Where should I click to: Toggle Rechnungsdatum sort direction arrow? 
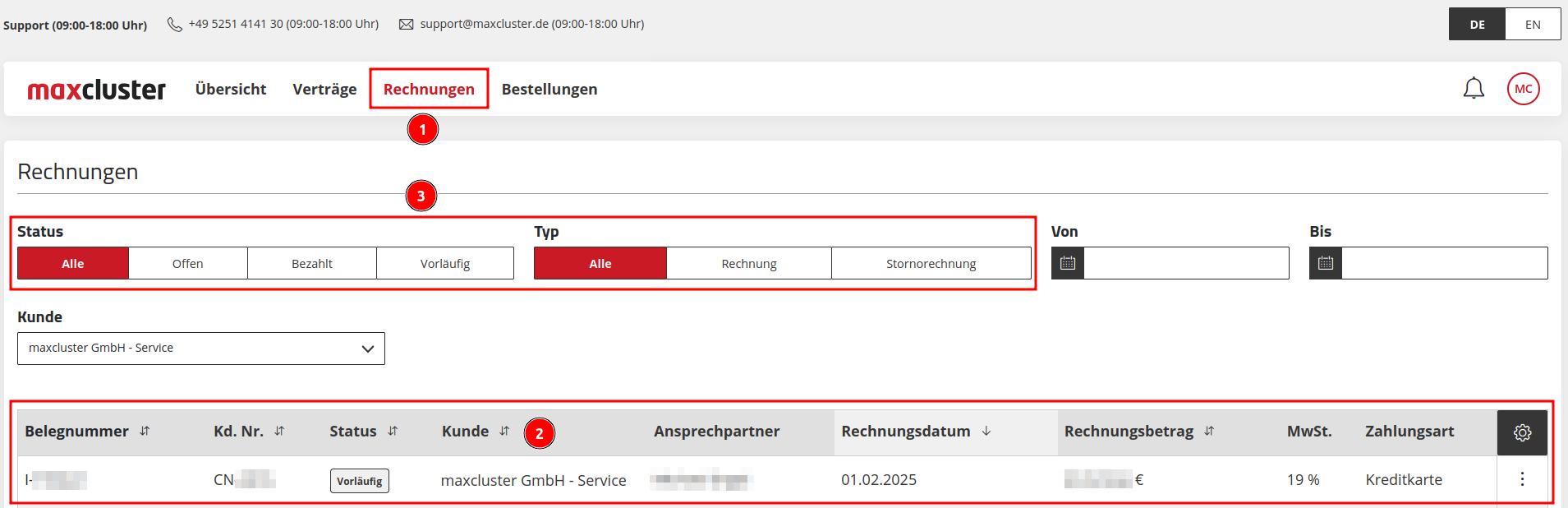click(x=986, y=432)
